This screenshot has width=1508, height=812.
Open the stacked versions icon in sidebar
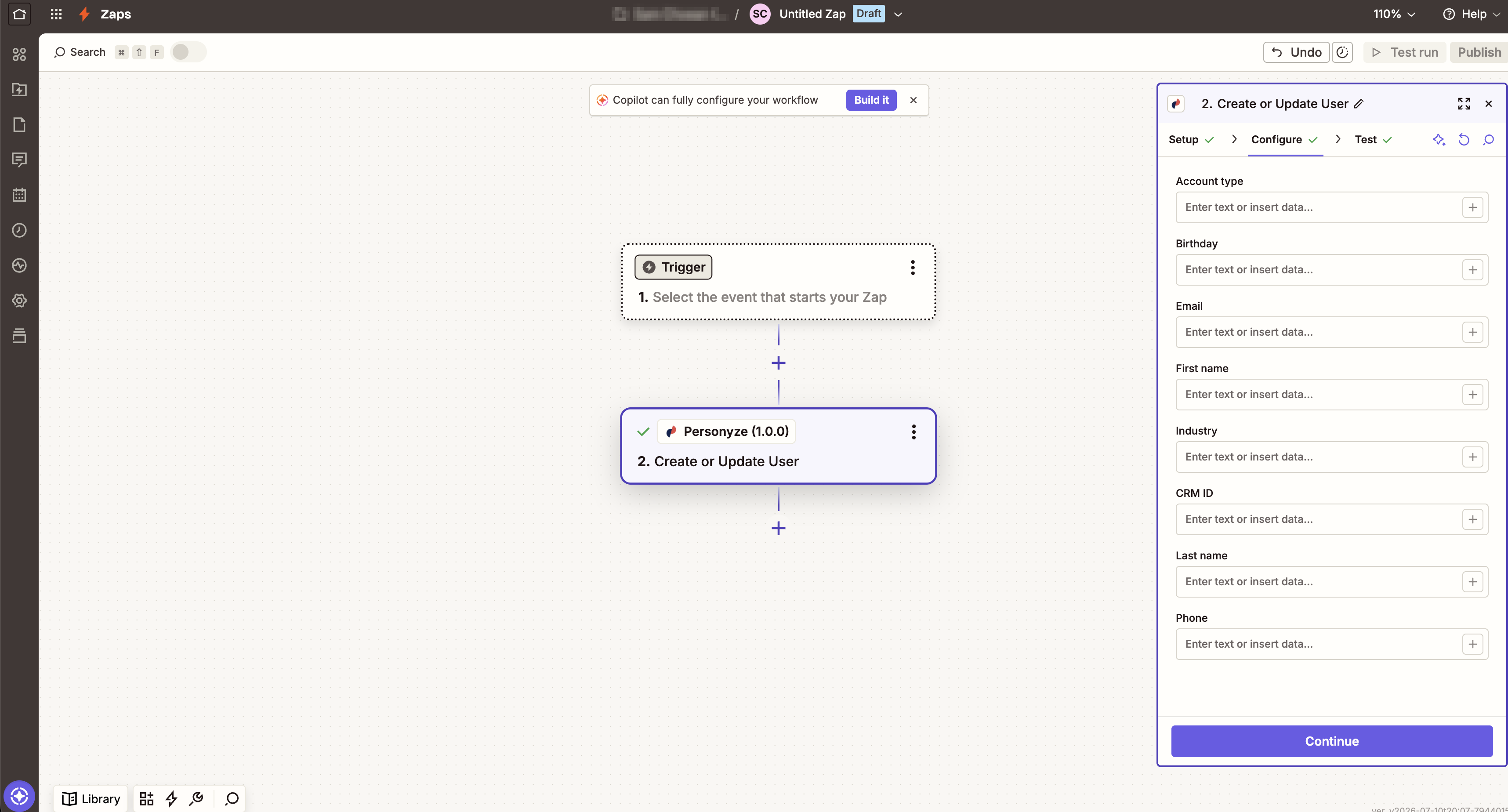click(19, 335)
